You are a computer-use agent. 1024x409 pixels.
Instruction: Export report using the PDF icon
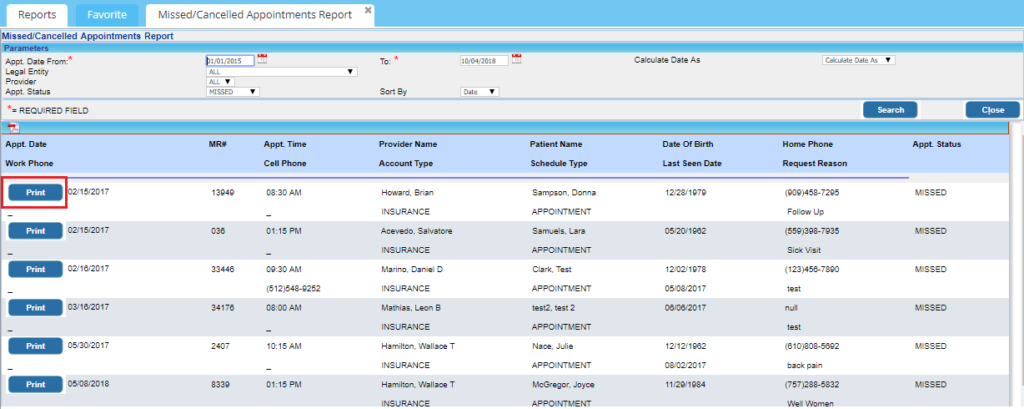tap(14, 128)
